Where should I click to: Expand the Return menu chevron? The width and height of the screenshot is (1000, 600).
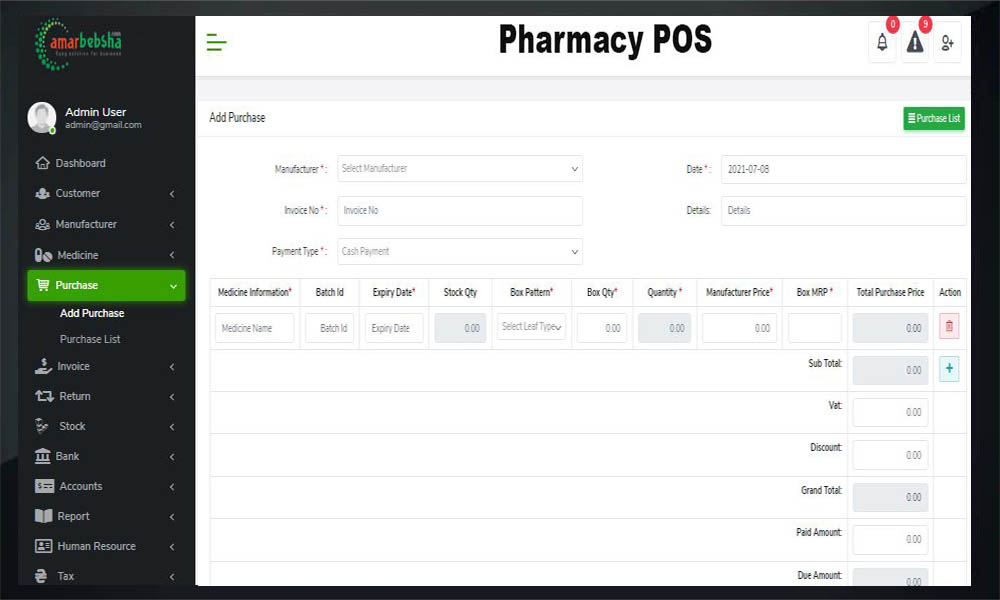(x=172, y=397)
